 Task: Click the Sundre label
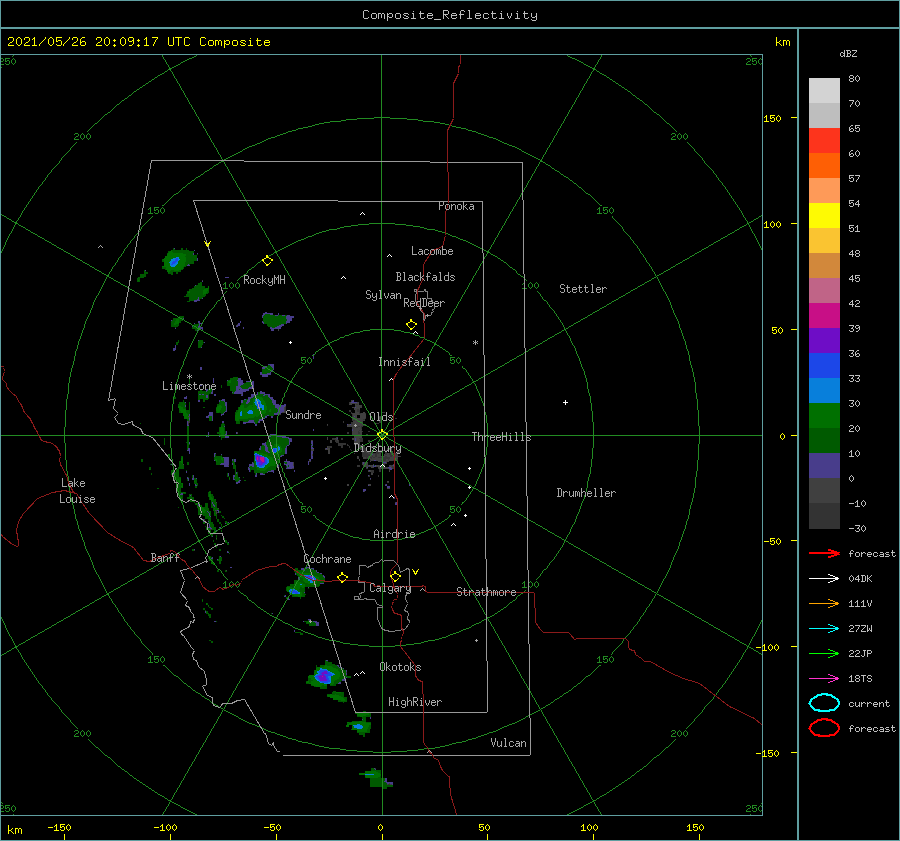[x=303, y=414]
